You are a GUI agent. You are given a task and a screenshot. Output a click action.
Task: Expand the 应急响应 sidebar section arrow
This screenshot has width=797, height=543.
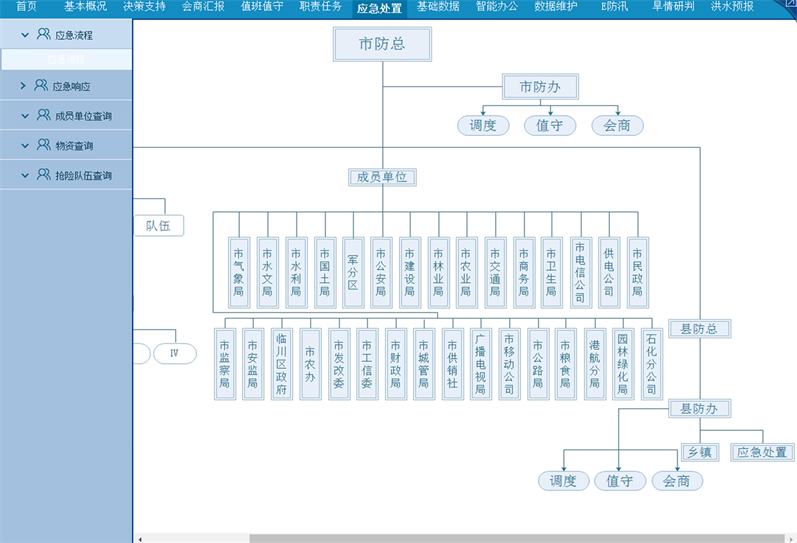pos(23,86)
